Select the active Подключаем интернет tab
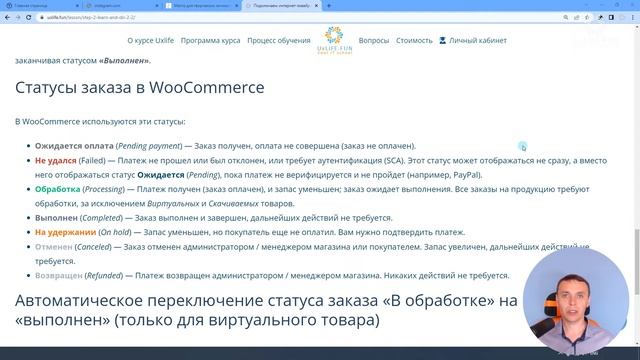 click(x=282, y=6)
